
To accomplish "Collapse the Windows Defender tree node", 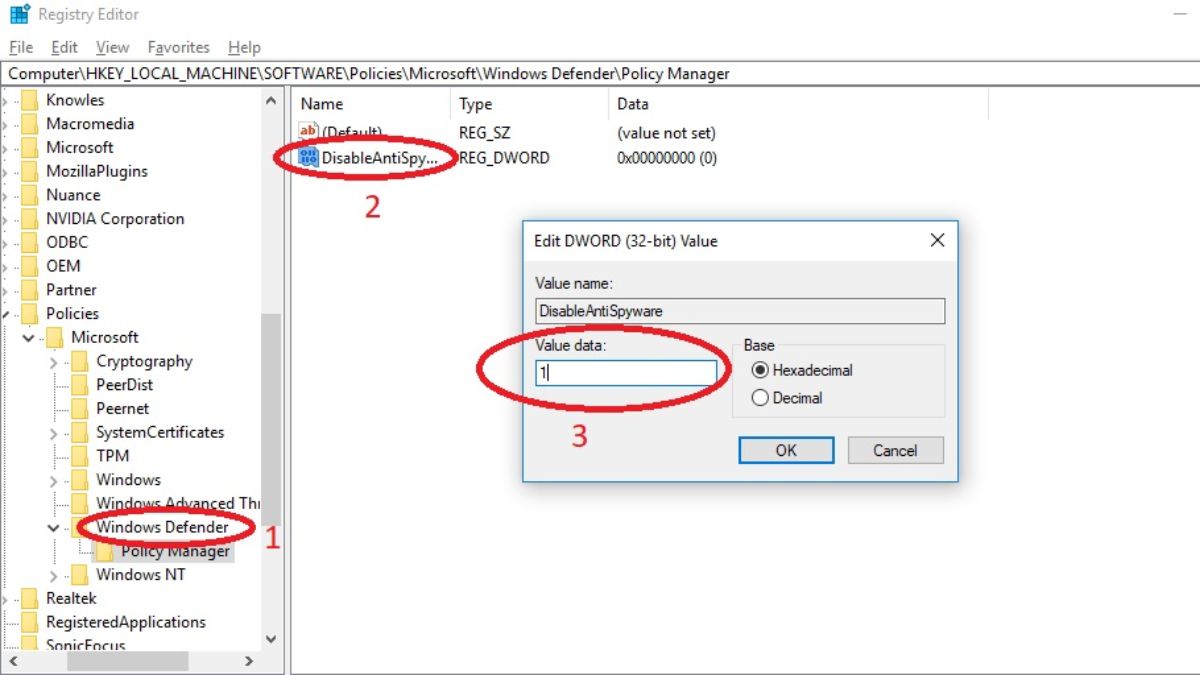I will [53, 527].
